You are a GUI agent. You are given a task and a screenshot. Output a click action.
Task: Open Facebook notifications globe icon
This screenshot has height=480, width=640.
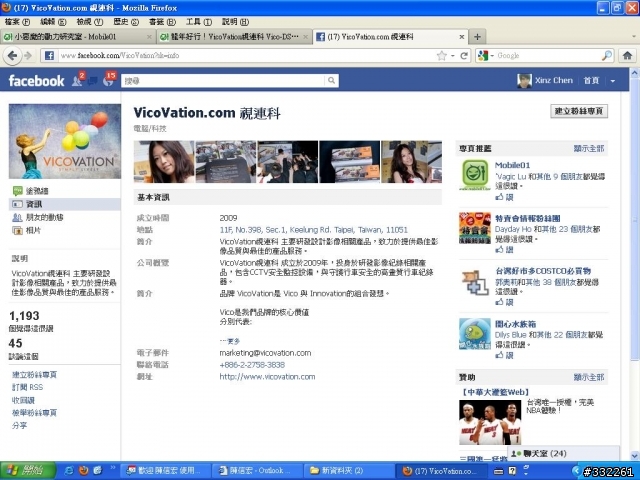coord(109,80)
